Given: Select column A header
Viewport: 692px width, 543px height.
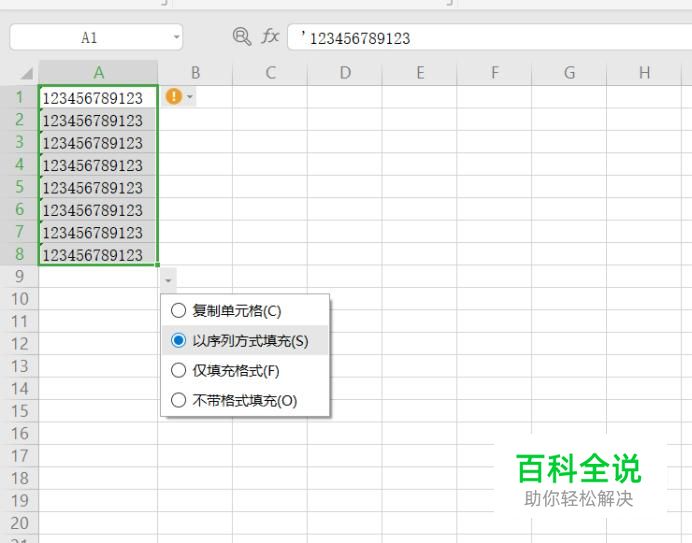Looking at the screenshot, I should [x=98, y=72].
